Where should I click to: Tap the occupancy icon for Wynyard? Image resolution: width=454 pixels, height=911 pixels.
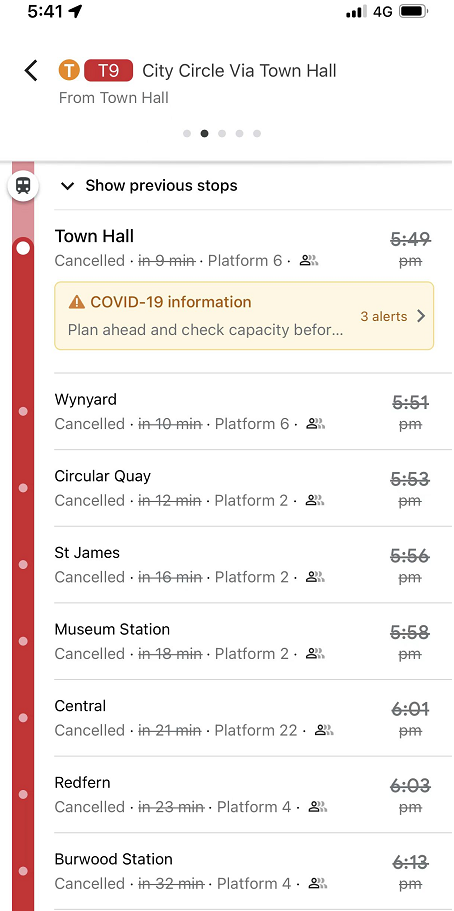tap(316, 424)
